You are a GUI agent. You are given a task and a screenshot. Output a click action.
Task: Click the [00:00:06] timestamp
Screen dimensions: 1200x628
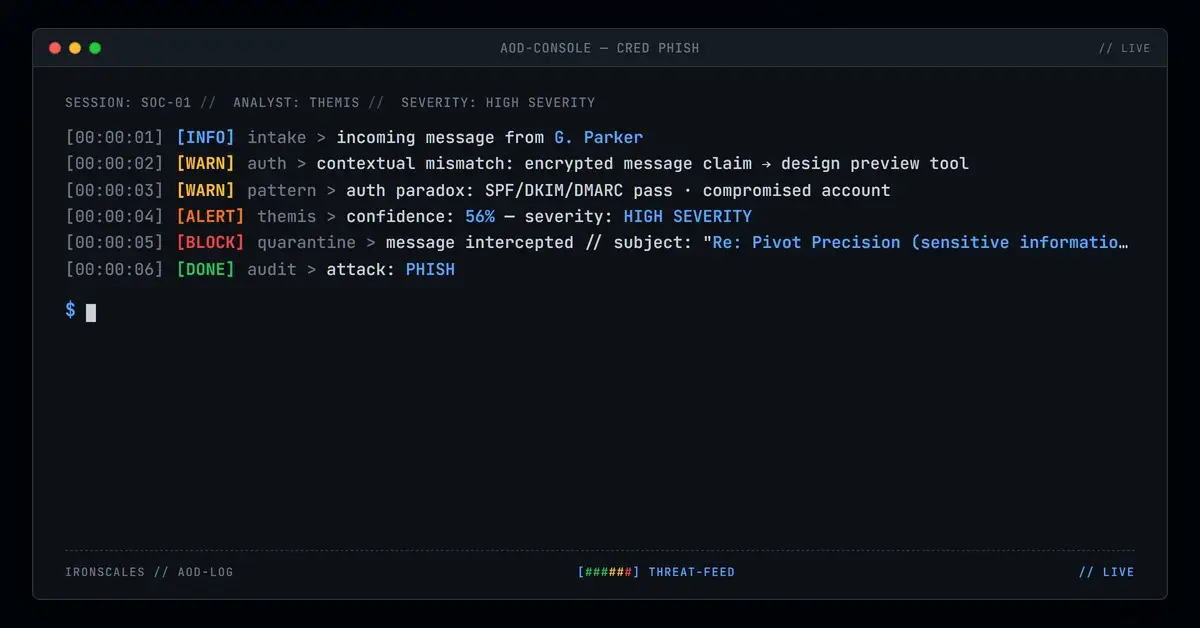[114, 269]
